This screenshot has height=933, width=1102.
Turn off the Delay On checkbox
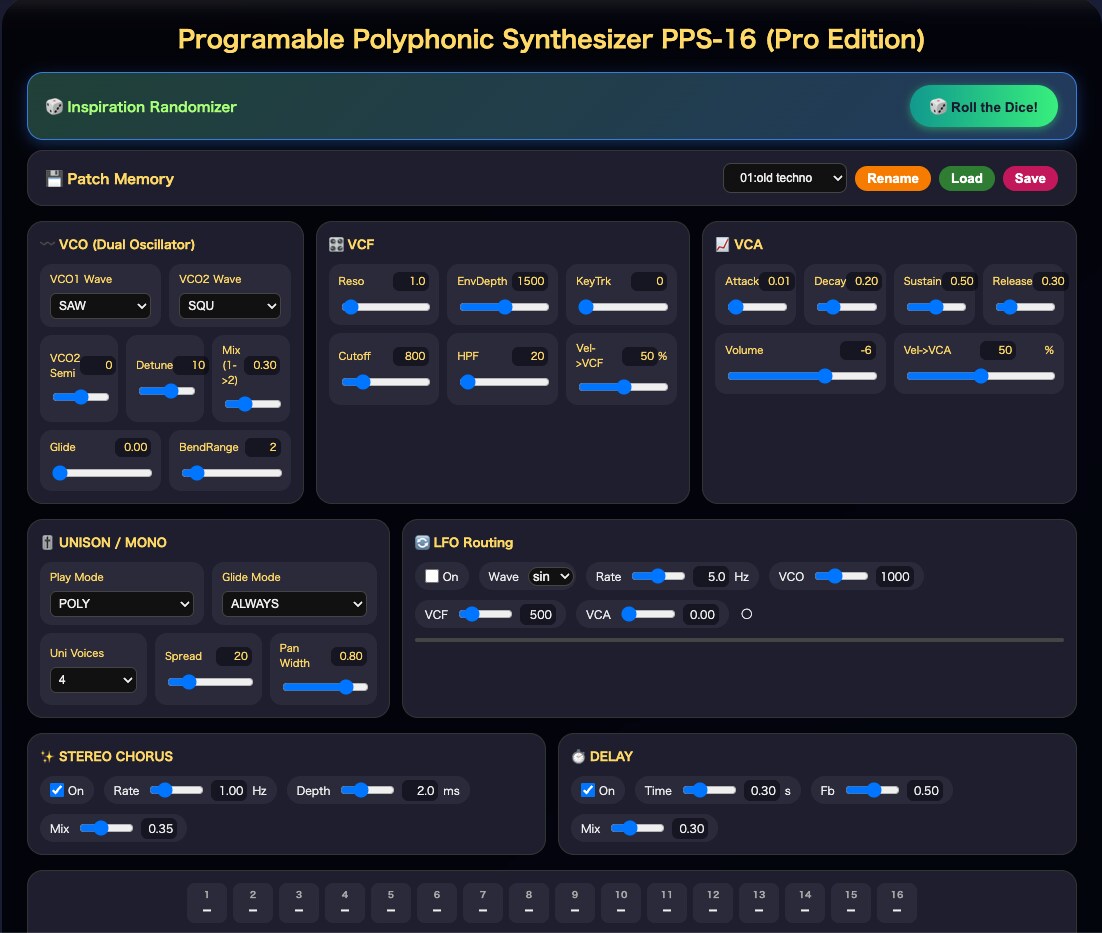pos(588,790)
